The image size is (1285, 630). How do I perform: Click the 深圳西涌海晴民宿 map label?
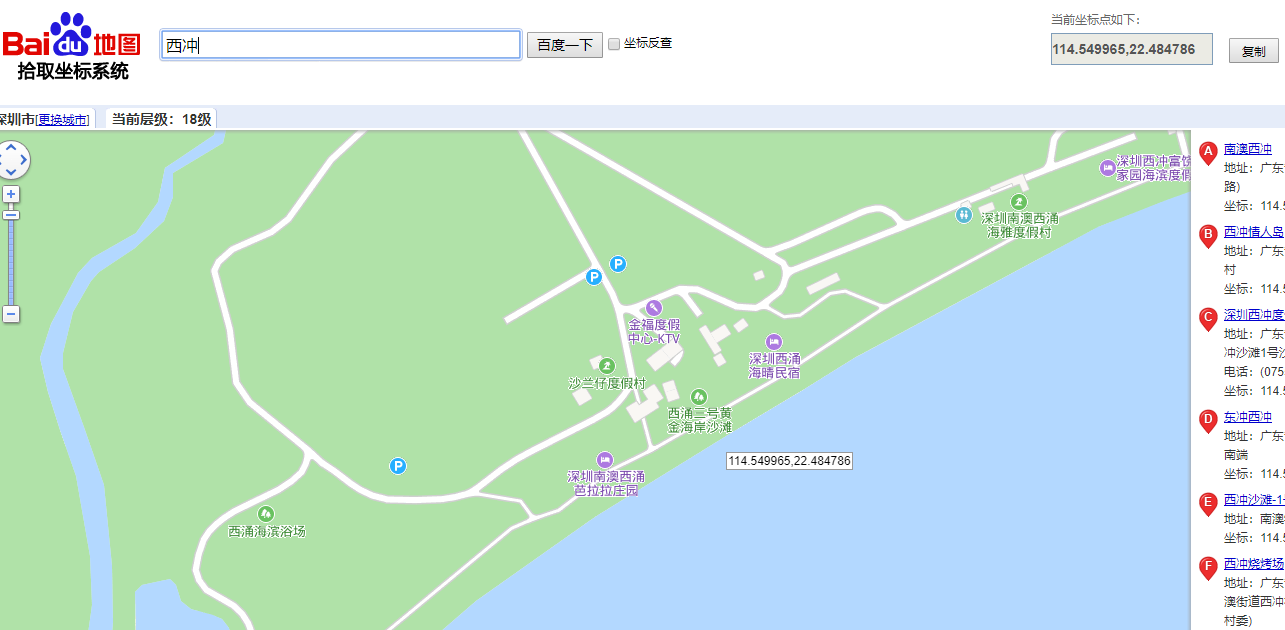[775, 366]
